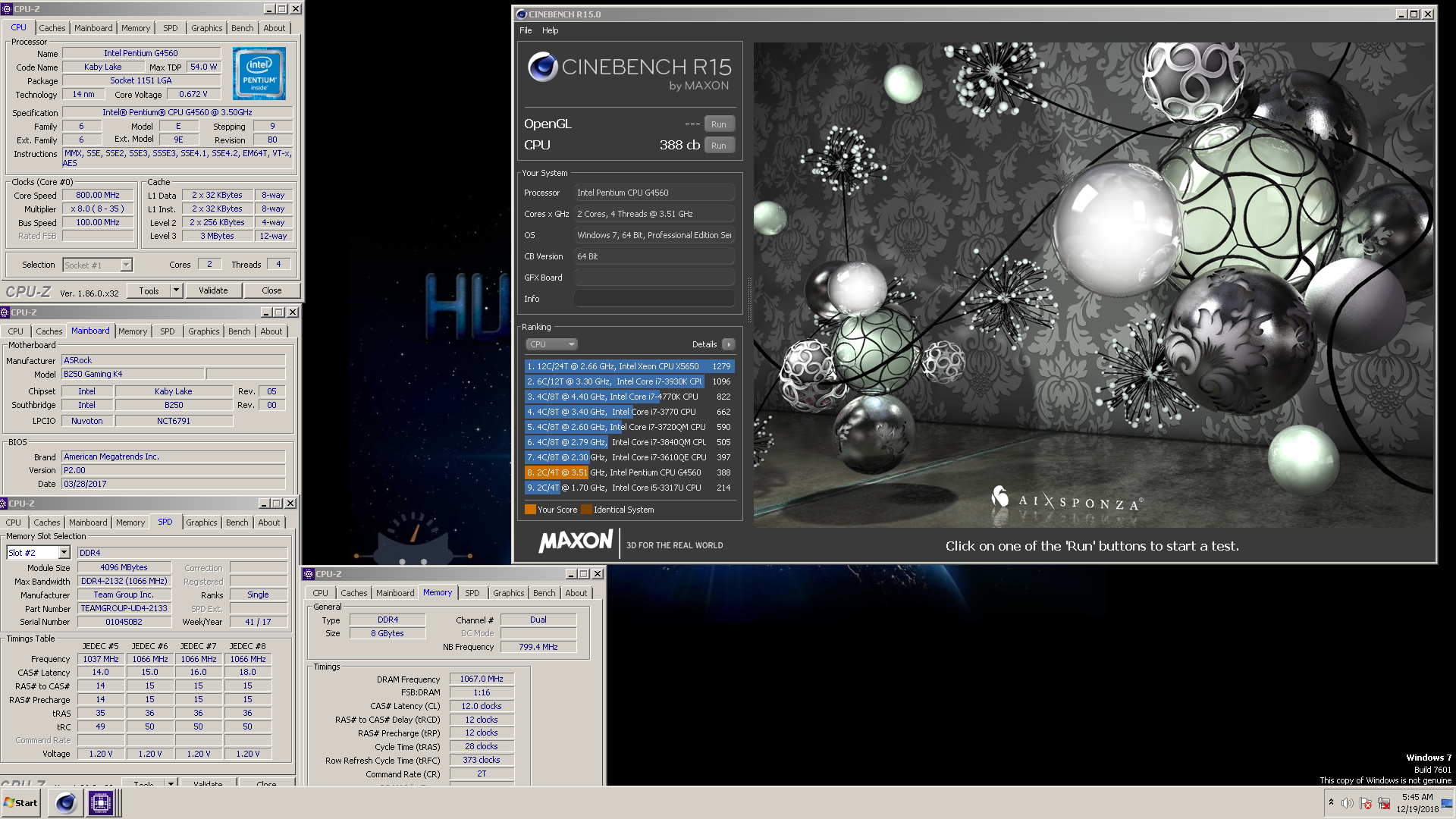Open CPU-Z from the taskbar chip icon
This screenshot has width=1456, height=819.
(x=101, y=802)
